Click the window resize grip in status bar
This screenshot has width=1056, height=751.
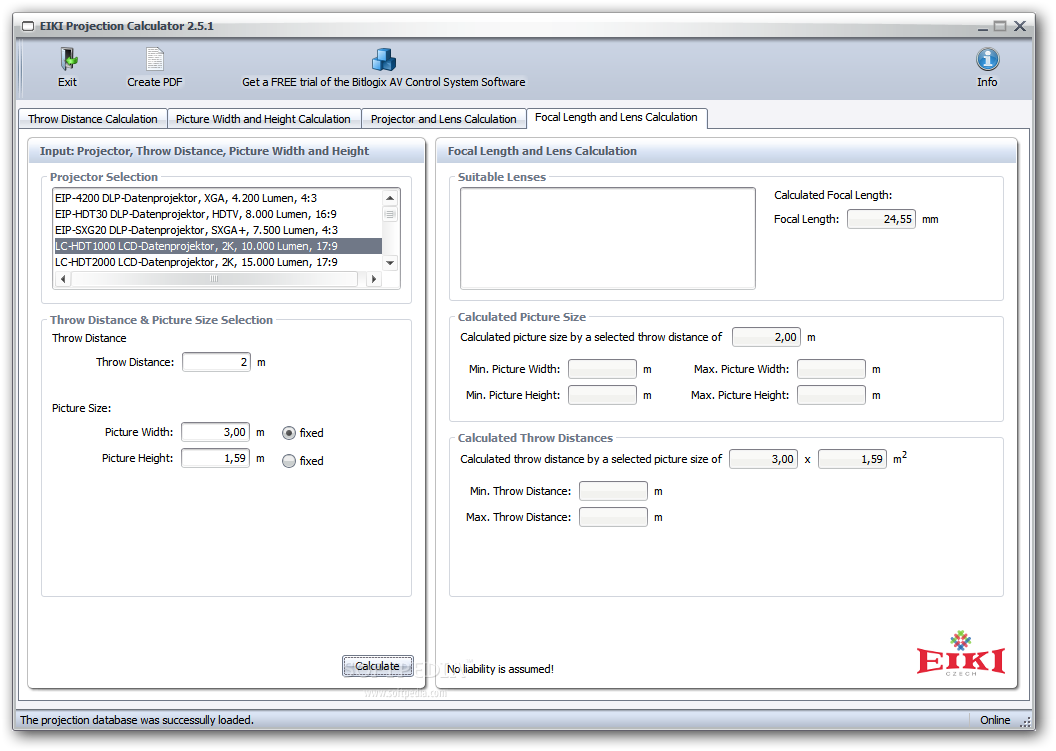1026,721
